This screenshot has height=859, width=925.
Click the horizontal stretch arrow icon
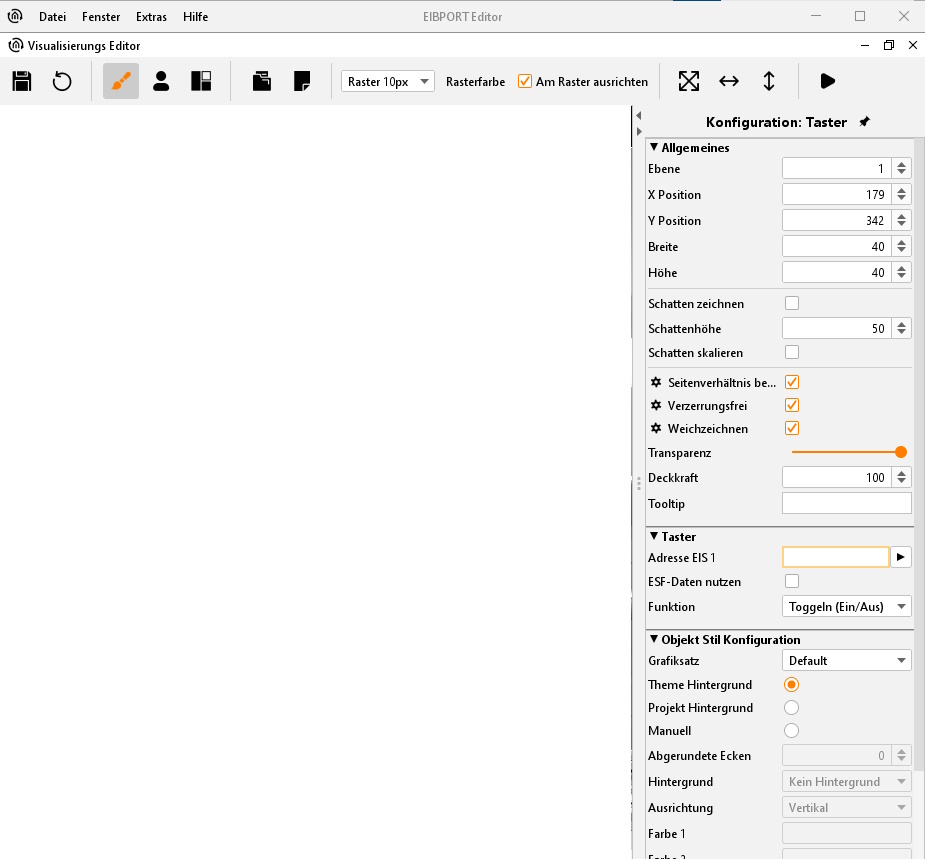click(x=729, y=81)
